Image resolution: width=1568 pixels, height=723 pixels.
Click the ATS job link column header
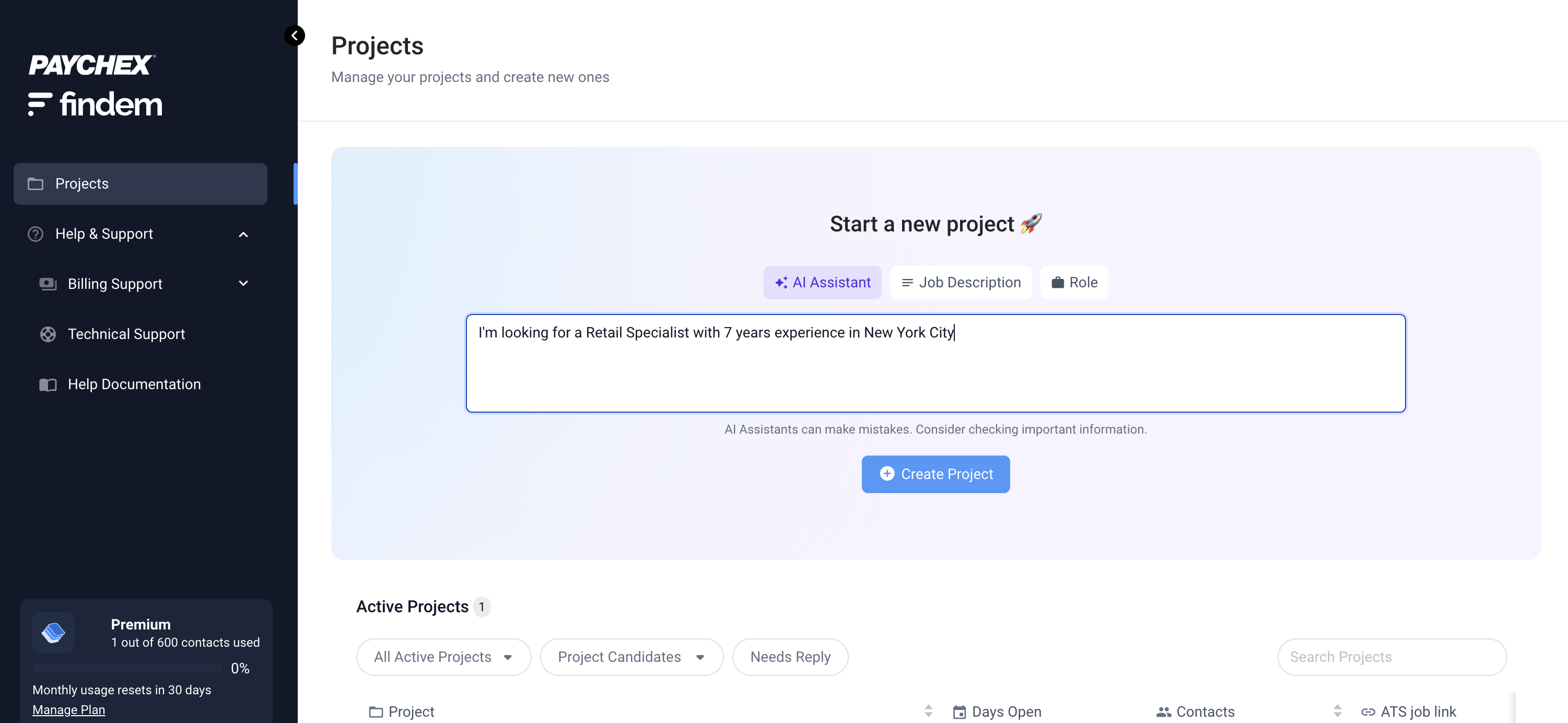point(1418,712)
